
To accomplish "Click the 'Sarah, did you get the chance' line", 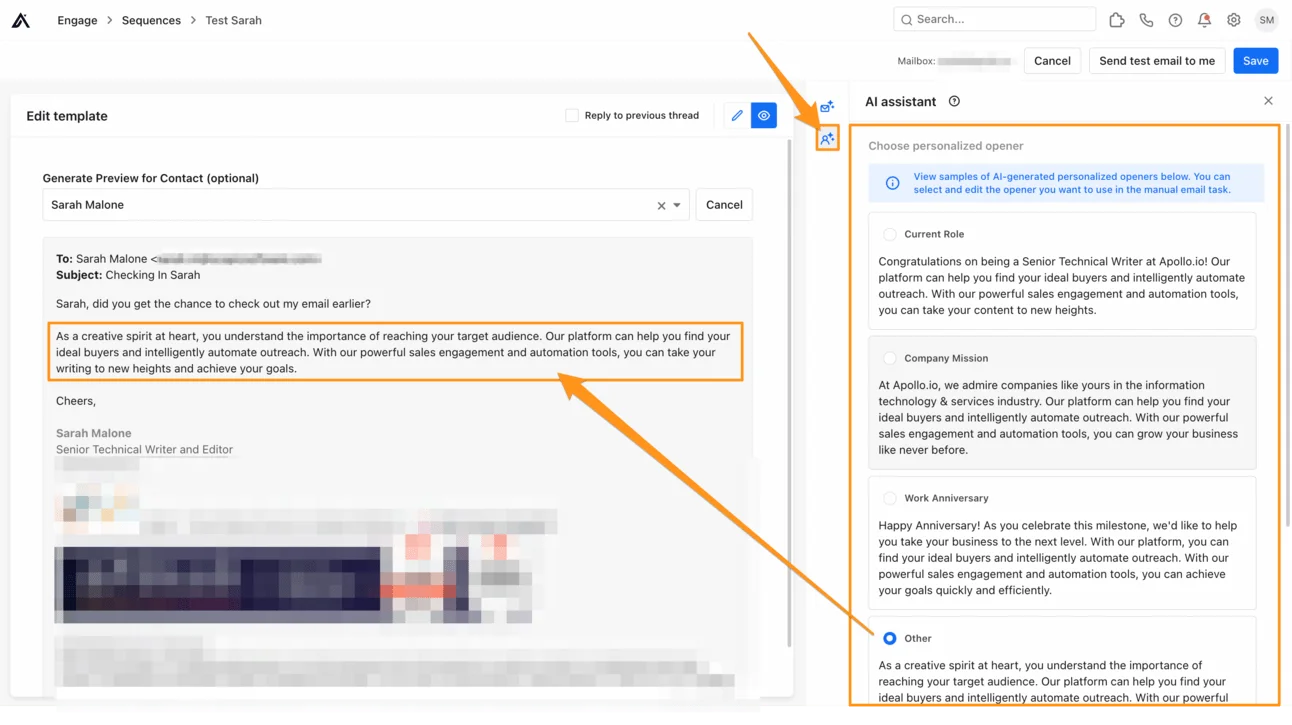I will pyautogui.click(x=213, y=304).
